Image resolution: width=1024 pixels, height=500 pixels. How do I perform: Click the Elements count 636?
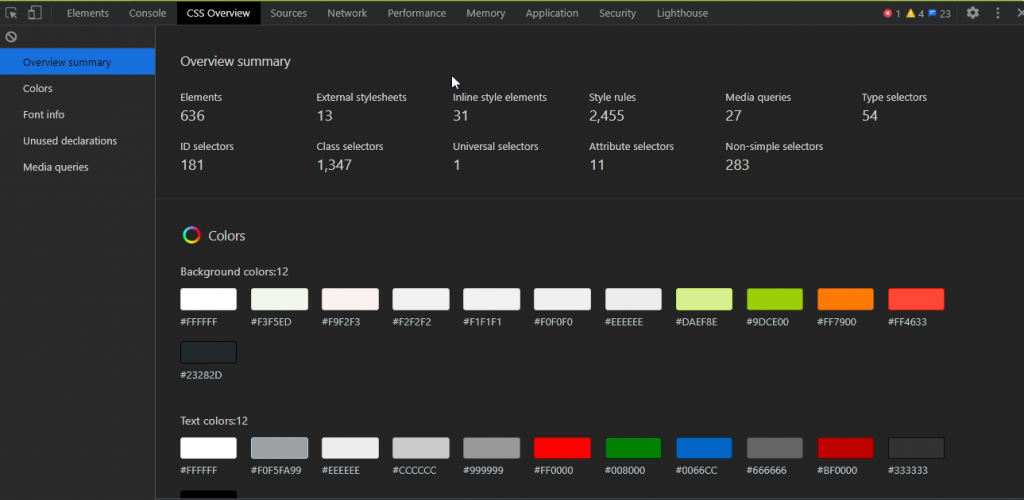[x=193, y=116]
